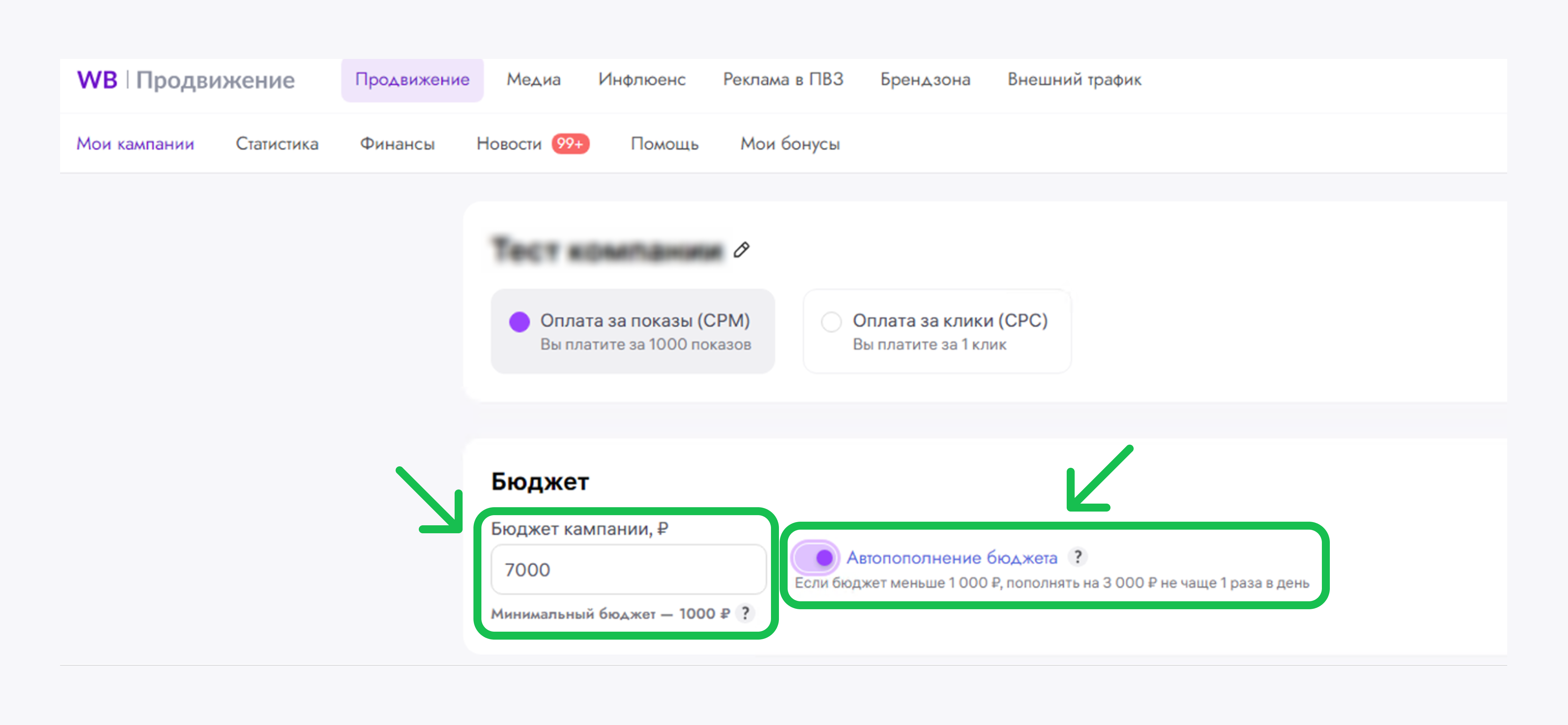Screen dimensions: 1568x725
Task: Switch to the Медиа tab
Action: 533,80
